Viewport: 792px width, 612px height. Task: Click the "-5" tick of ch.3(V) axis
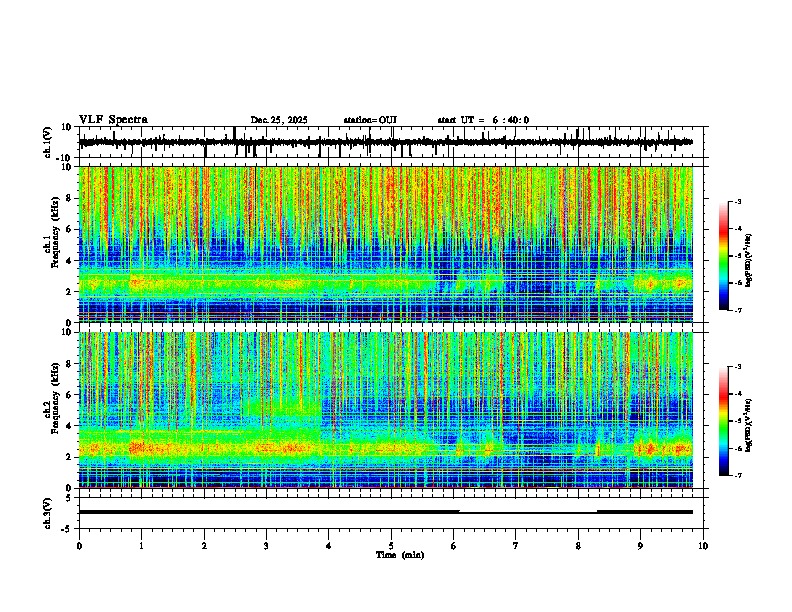pos(67,529)
